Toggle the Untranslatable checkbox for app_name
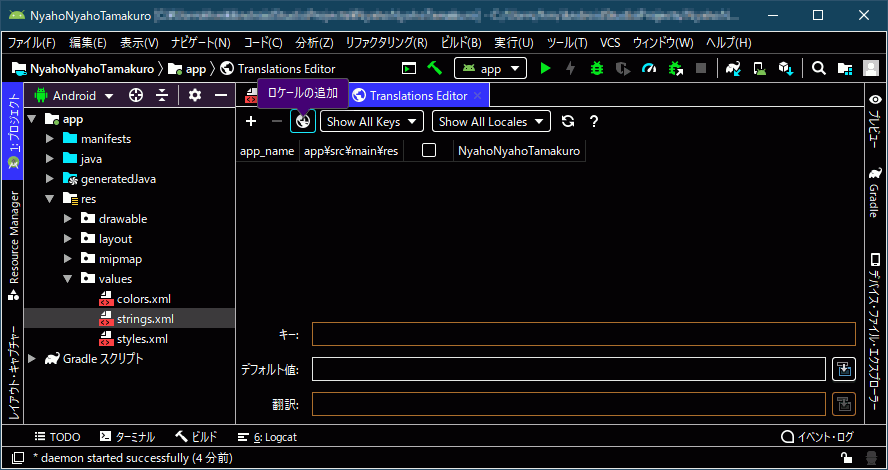The image size is (888, 470). pyautogui.click(x=429, y=150)
